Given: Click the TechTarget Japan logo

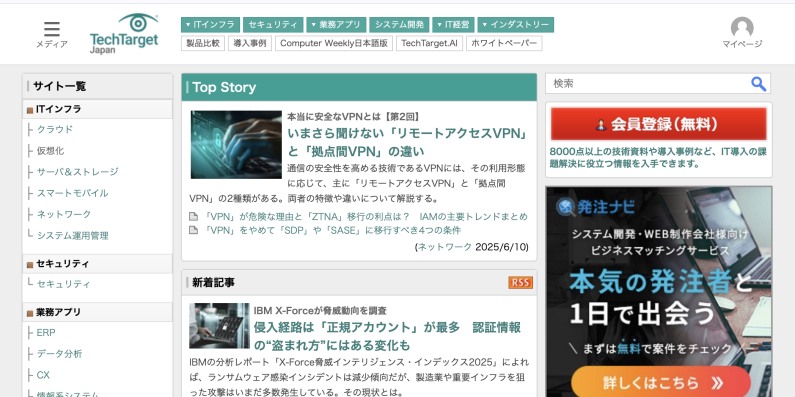Looking at the screenshot, I should pos(124,33).
